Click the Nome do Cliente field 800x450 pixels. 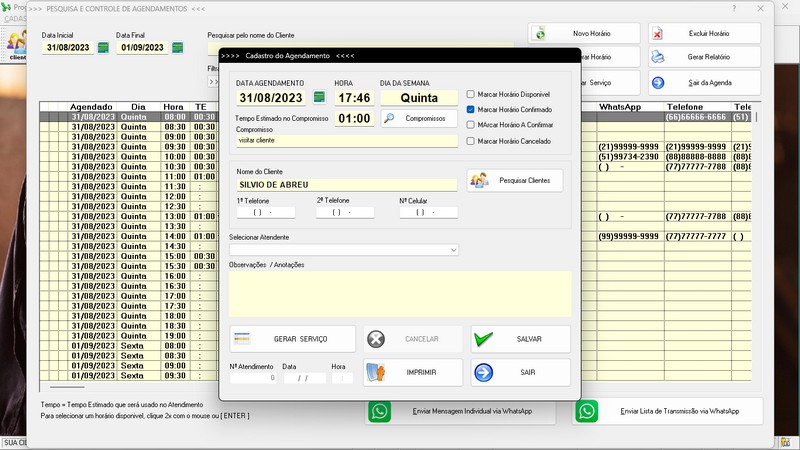[x=347, y=185]
